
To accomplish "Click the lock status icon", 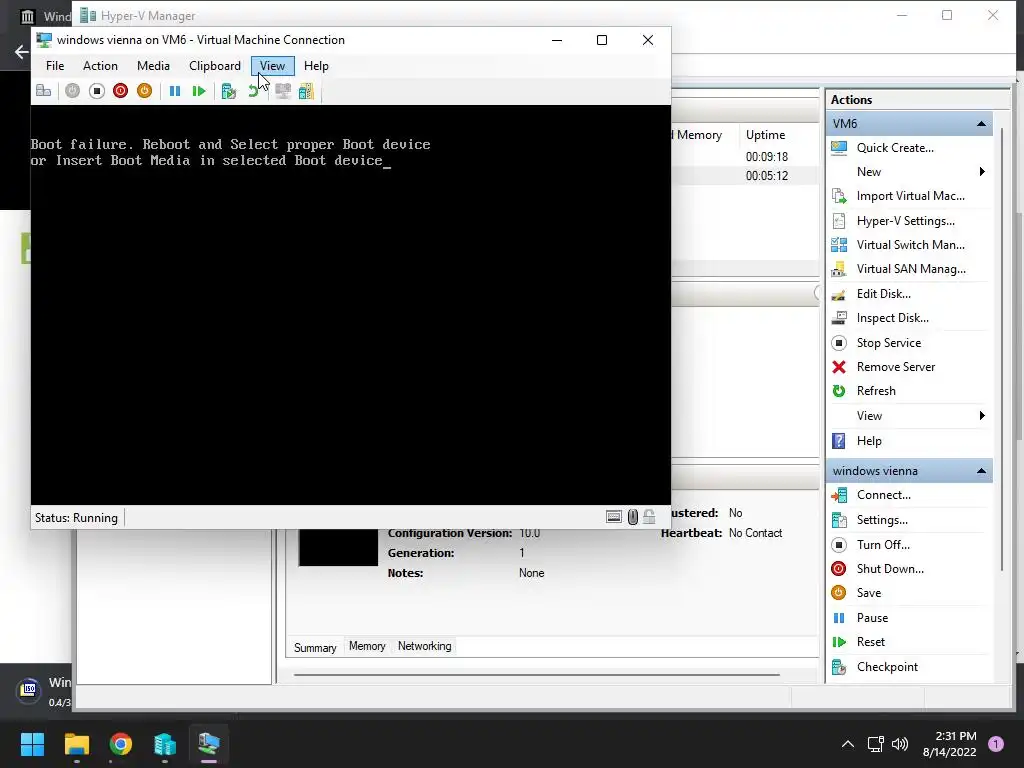I will point(649,517).
